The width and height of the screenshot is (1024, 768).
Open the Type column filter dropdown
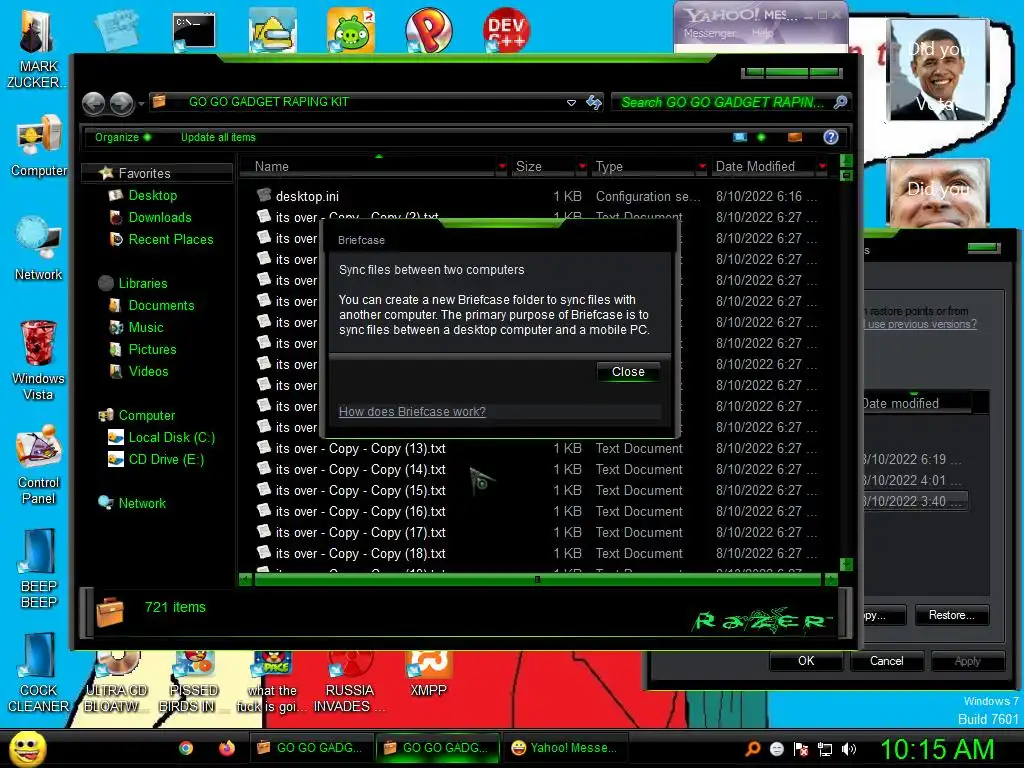[702, 167]
